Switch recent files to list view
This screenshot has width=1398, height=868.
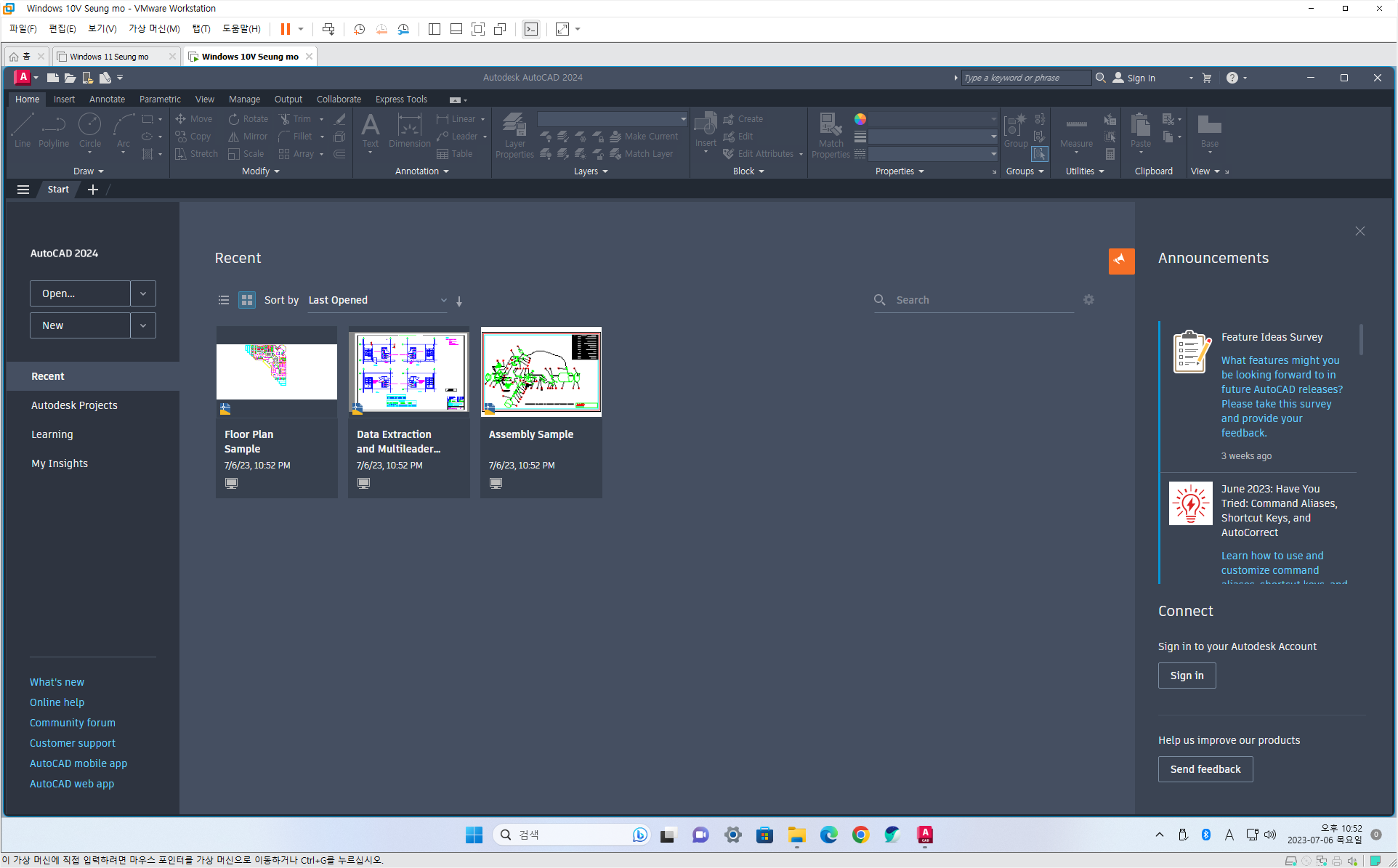(x=224, y=300)
